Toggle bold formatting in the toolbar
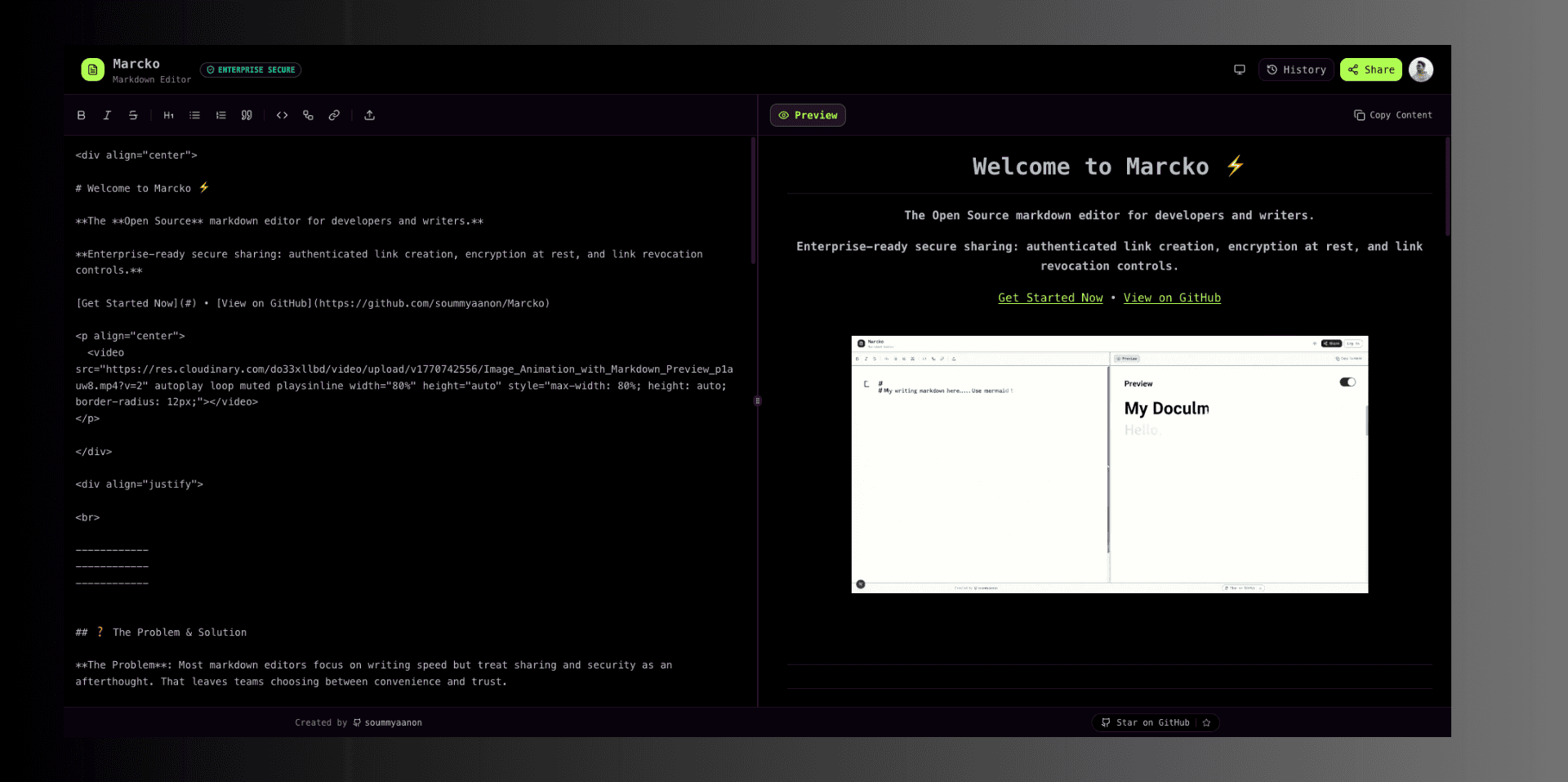This screenshot has width=1568, height=782. click(x=81, y=115)
